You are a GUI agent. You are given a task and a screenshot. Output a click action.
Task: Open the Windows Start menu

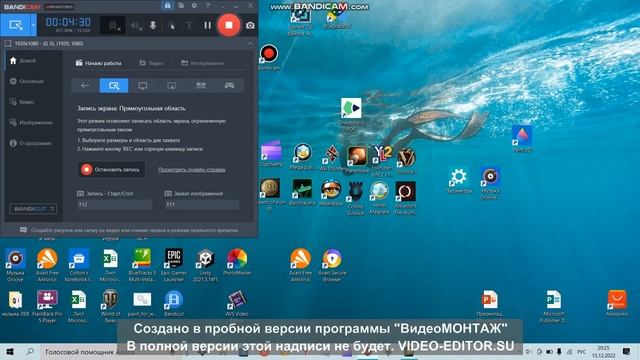(10, 351)
